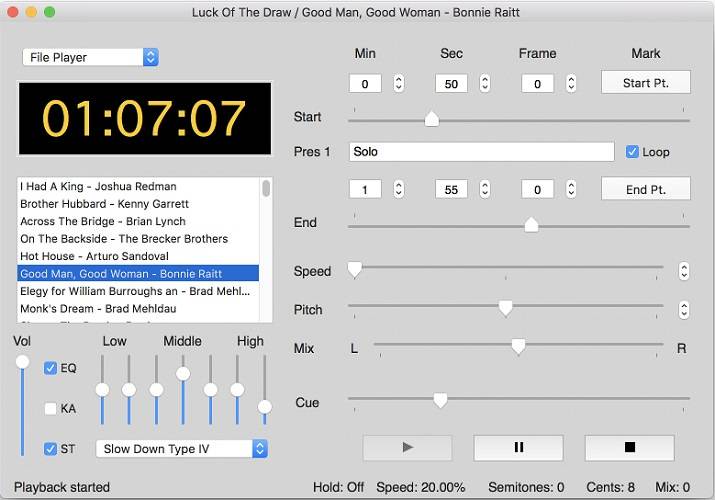This screenshot has height=500, width=715.
Task: Click the Vol volume slider knob
Action: coord(22,362)
